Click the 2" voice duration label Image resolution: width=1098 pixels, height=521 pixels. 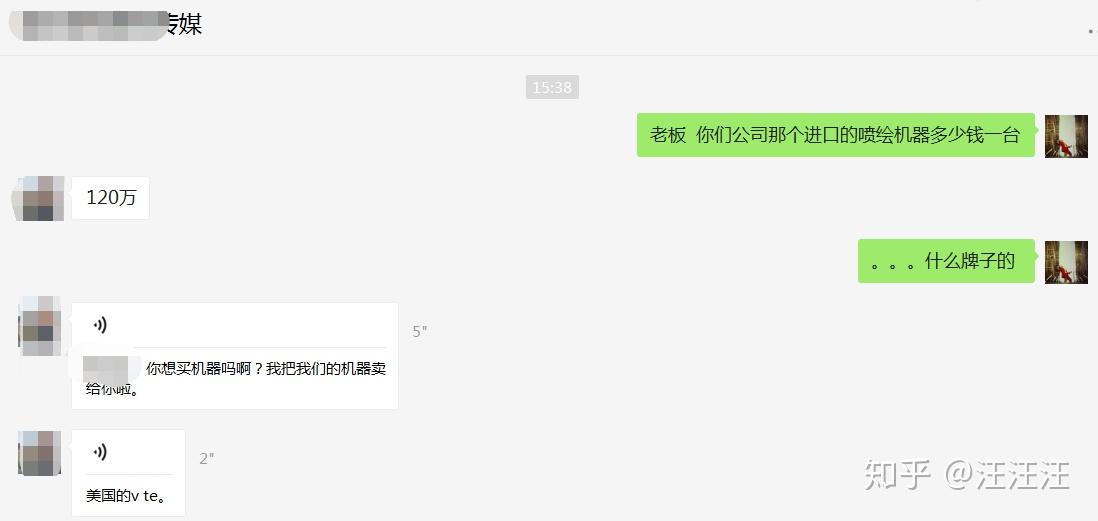point(207,459)
